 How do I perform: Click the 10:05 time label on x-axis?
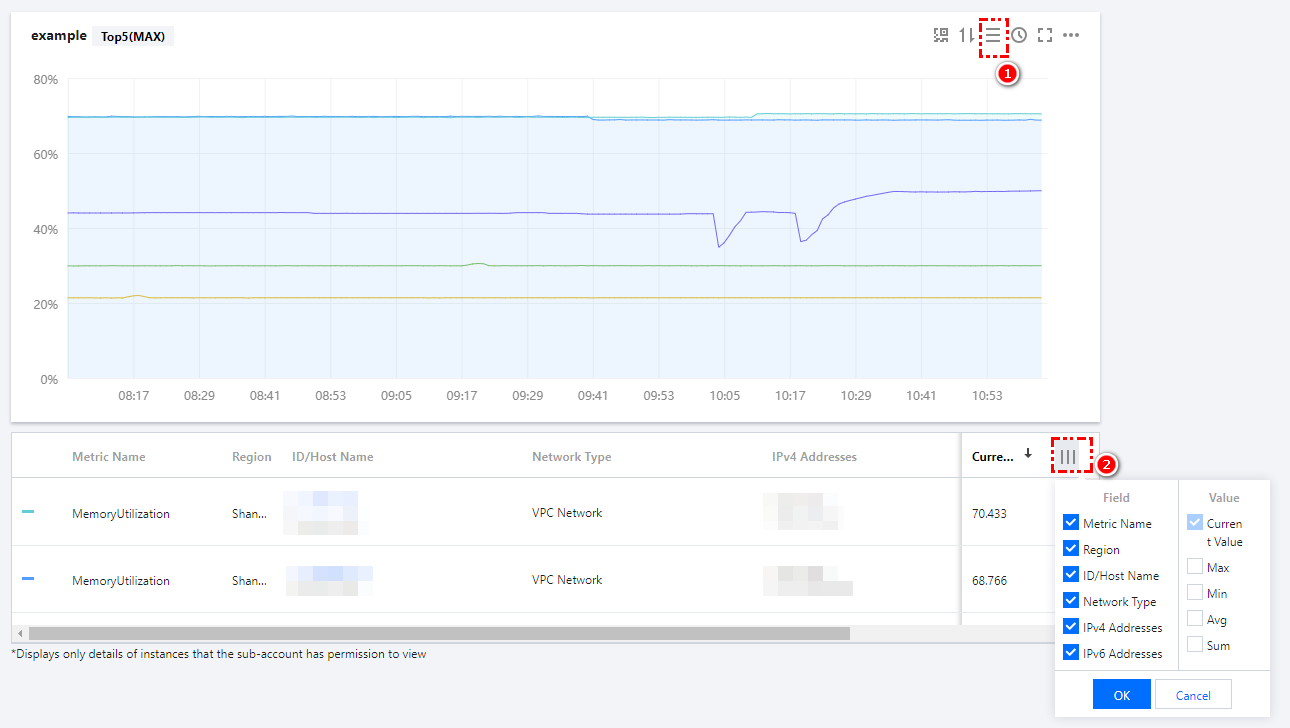[724, 396]
